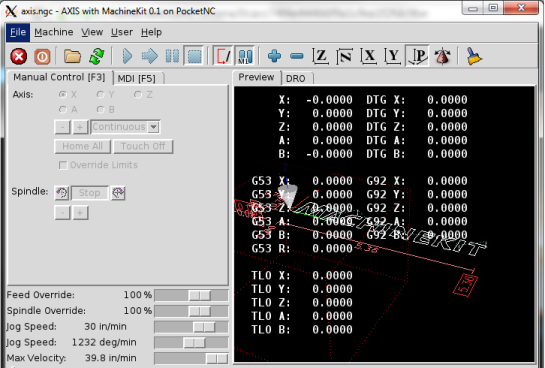
Task: Open the View menu
Action: 92,32
